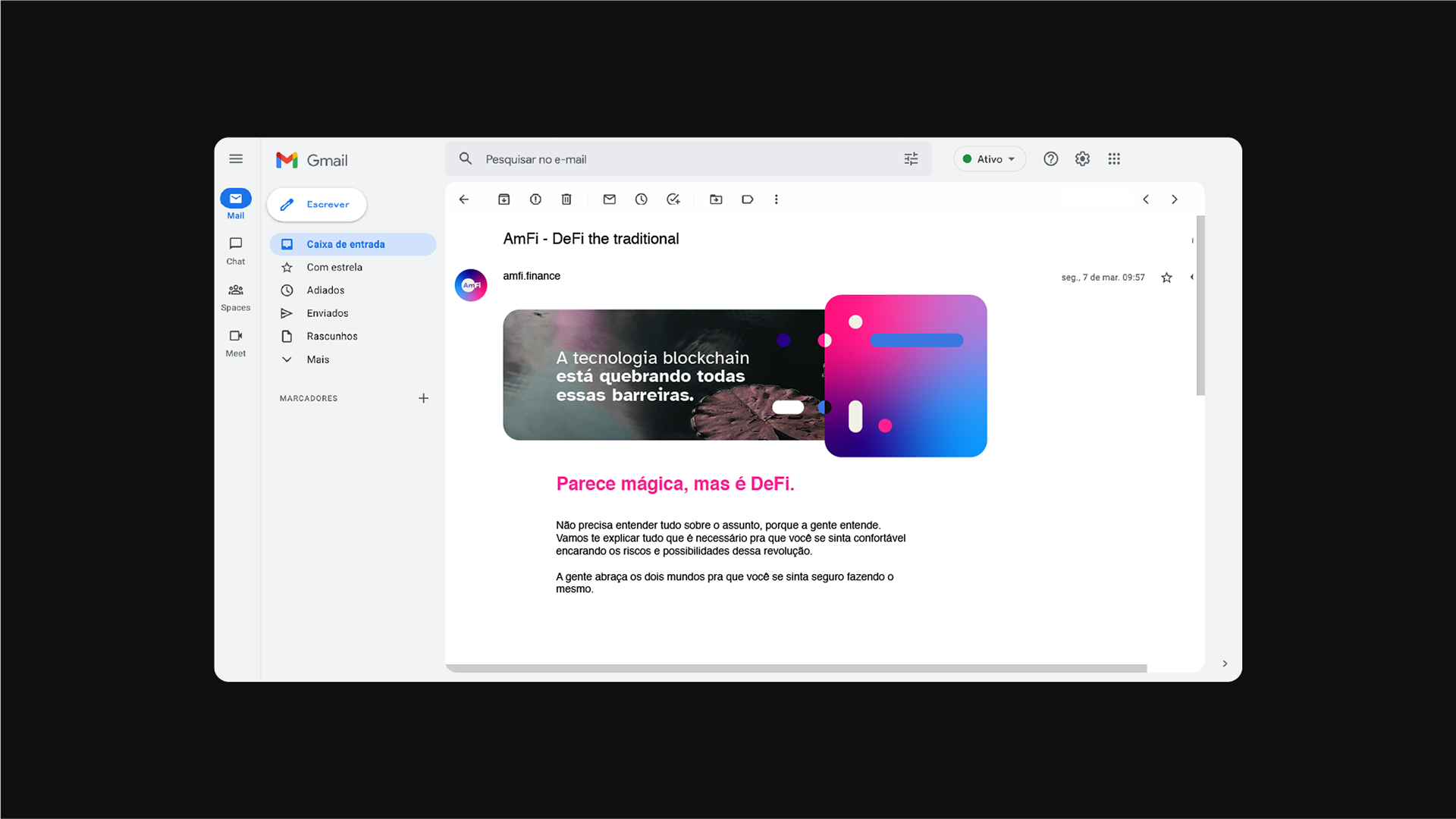1456x819 pixels.
Task: Click the Escrever compose button
Action: pos(317,205)
